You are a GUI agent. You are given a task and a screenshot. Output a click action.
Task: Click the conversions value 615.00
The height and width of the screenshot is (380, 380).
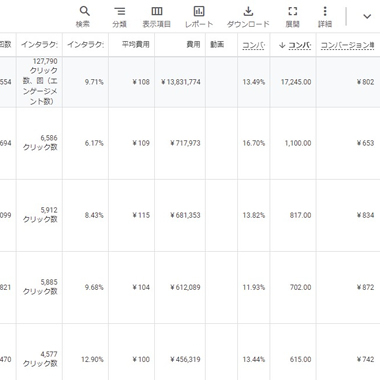(x=300, y=359)
